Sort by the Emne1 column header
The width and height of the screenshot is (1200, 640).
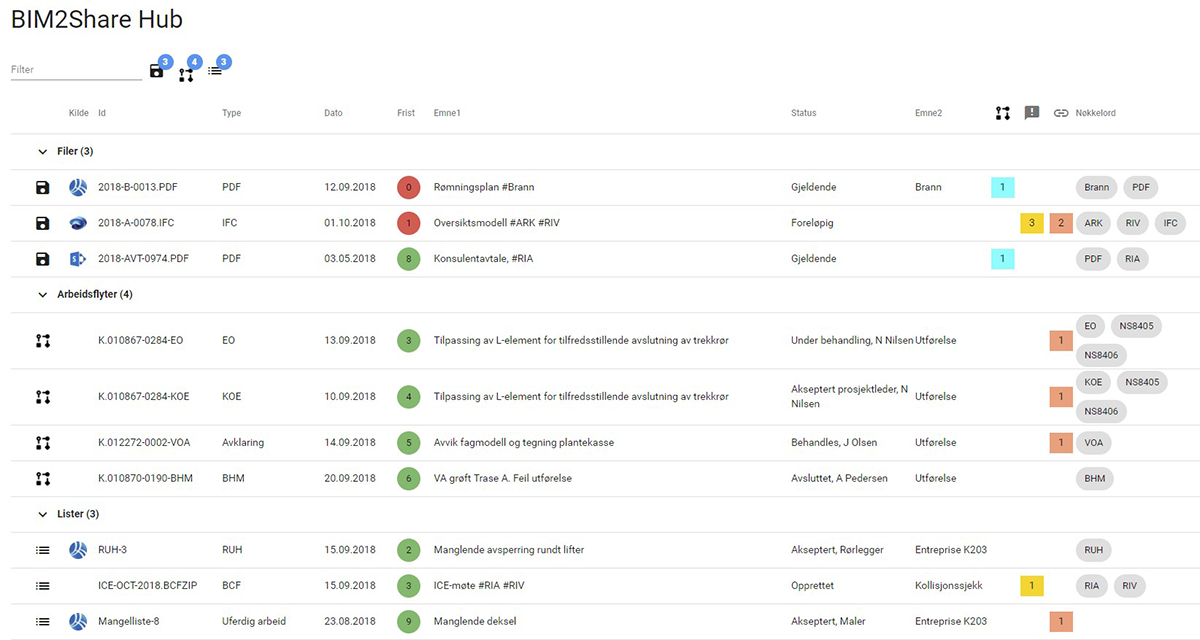(x=447, y=113)
